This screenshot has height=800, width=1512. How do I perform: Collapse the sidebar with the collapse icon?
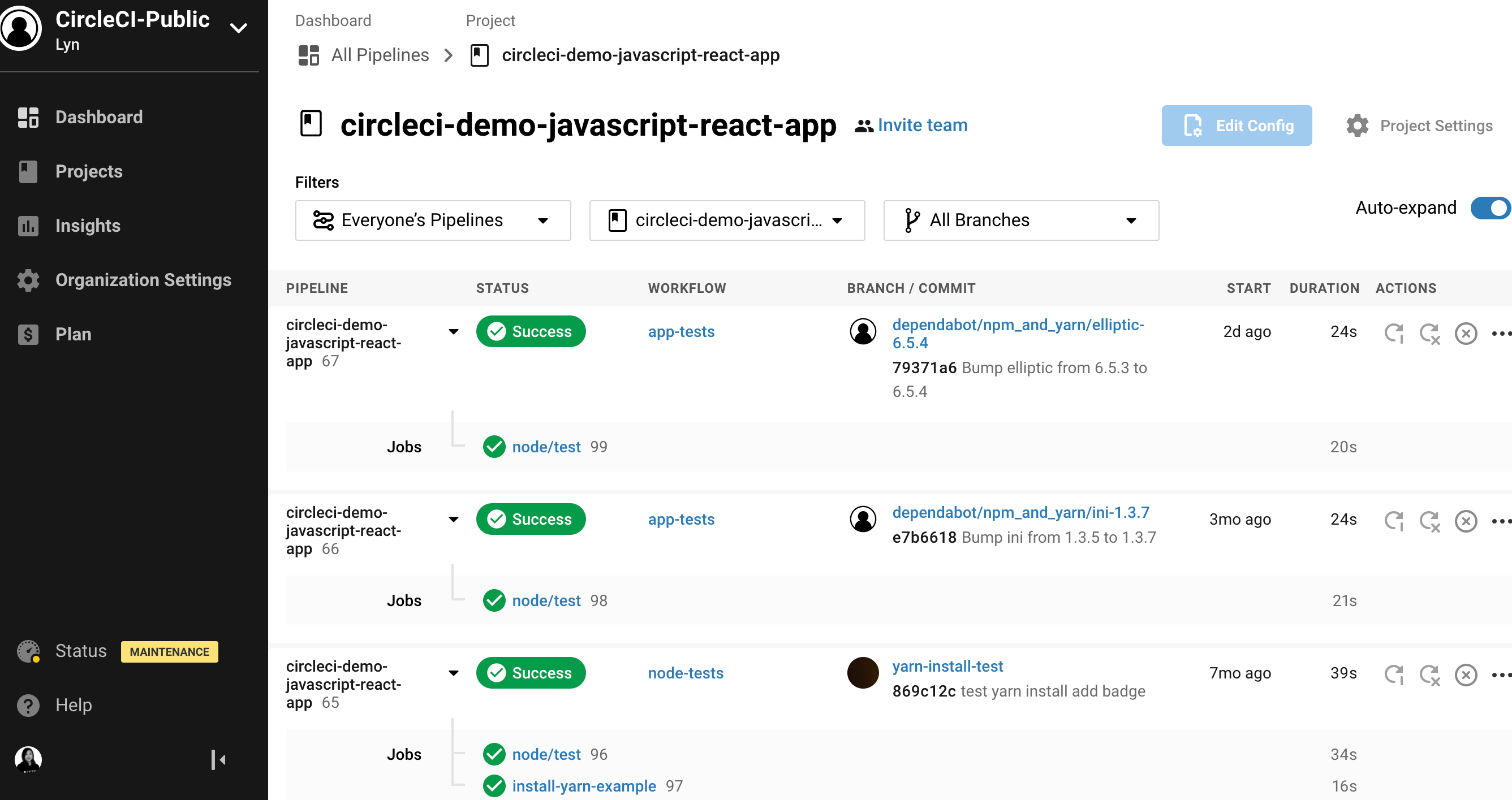[x=218, y=759]
